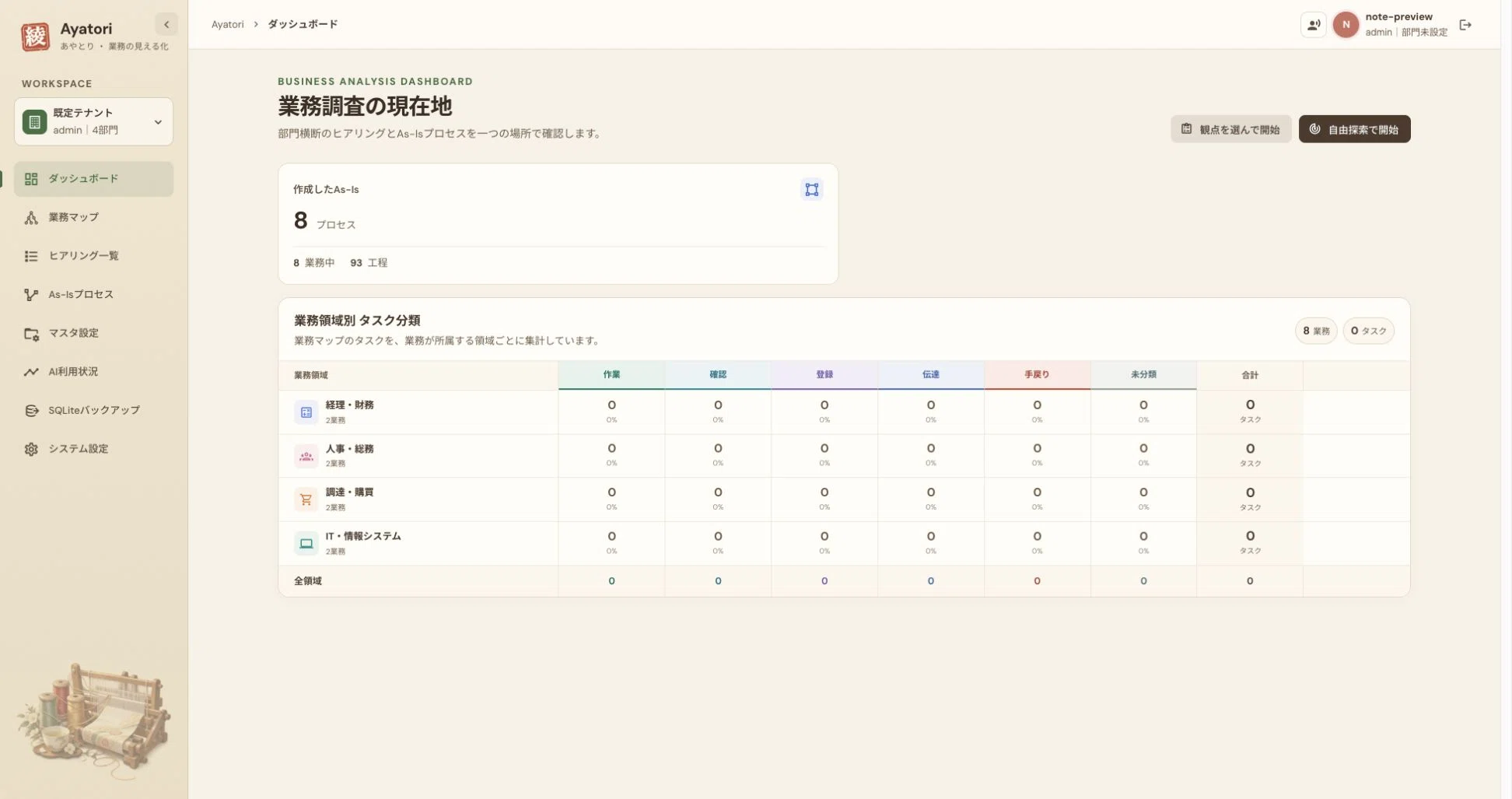Click the 経理・財務 domain icon
The image size is (1512, 799).
coord(306,412)
